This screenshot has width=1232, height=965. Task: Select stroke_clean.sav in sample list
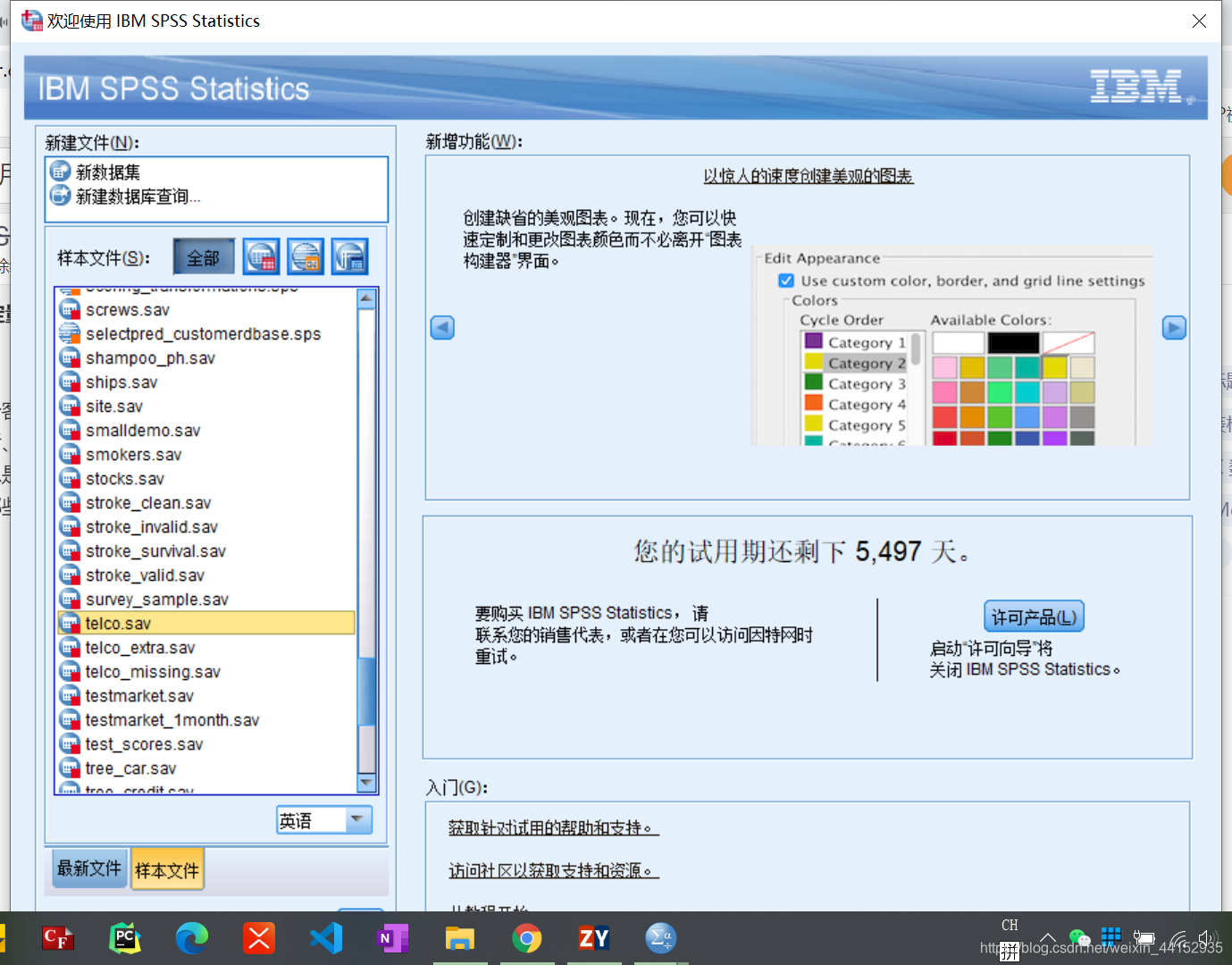(x=206, y=502)
